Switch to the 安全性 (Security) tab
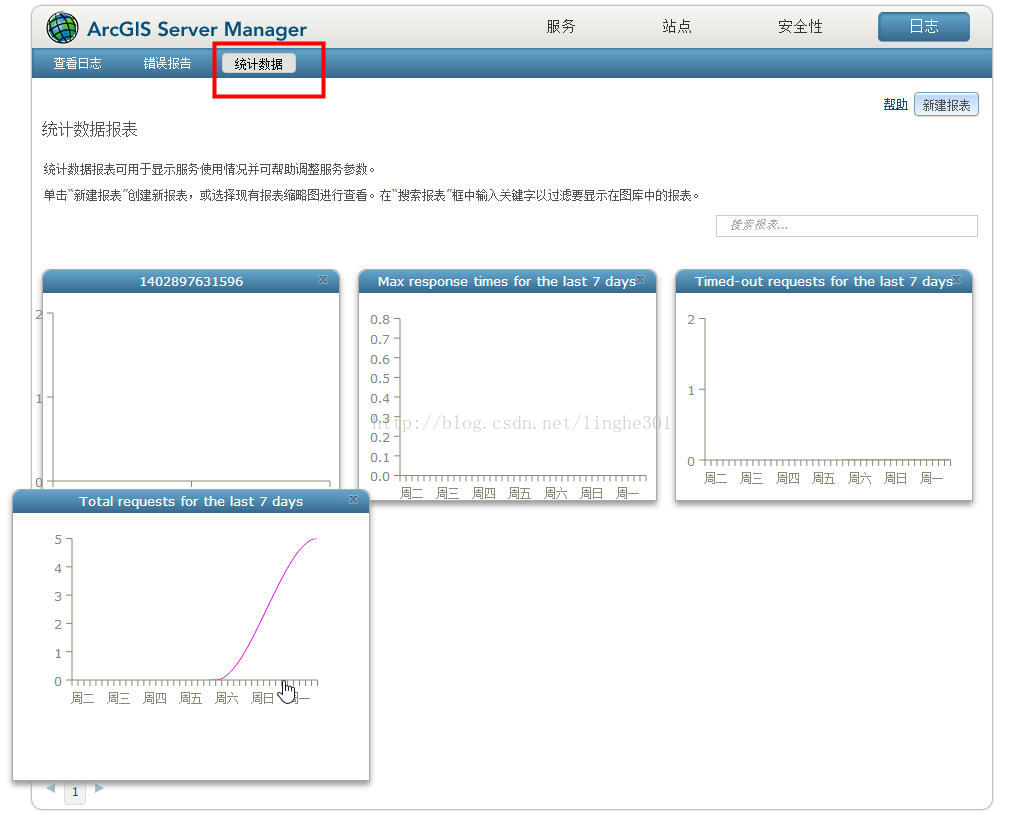Image resolution: width=1024 pixels, height=824 pixels. coord(800,27)
